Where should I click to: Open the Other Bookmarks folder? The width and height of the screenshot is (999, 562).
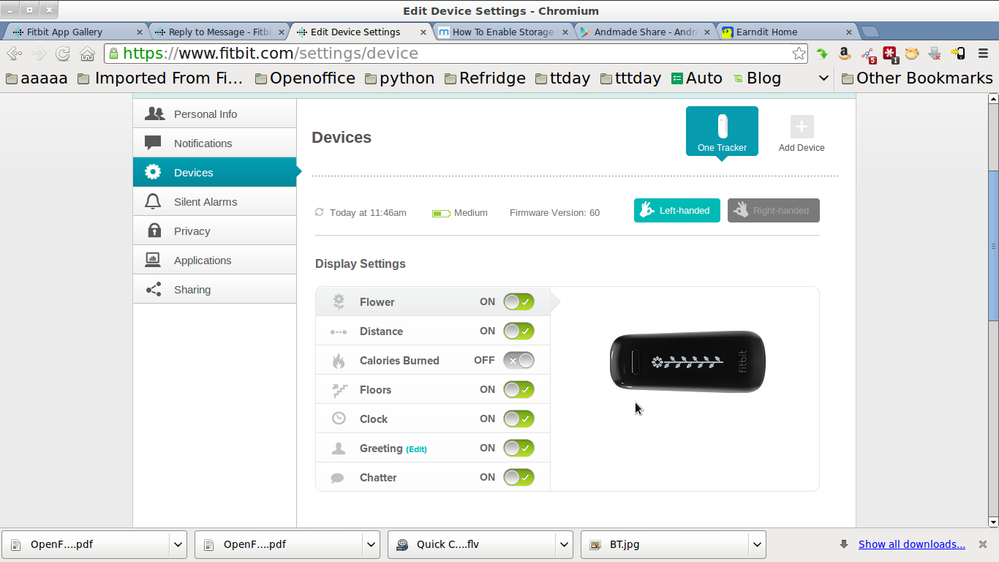[x=917, y=78]
